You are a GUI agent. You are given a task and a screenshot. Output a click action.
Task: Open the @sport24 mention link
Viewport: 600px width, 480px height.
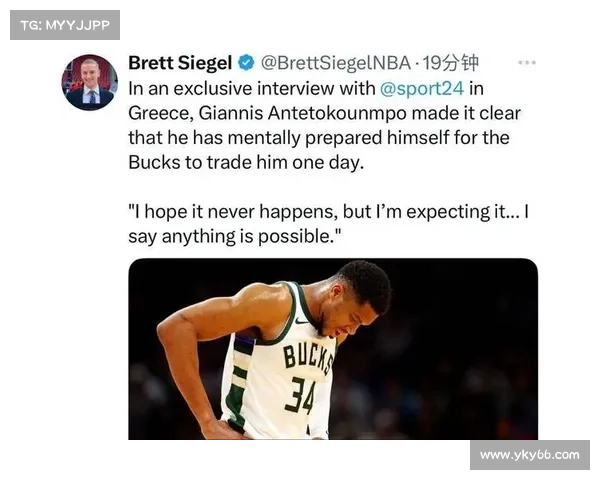pyautogui.click(x=422, y=89)
